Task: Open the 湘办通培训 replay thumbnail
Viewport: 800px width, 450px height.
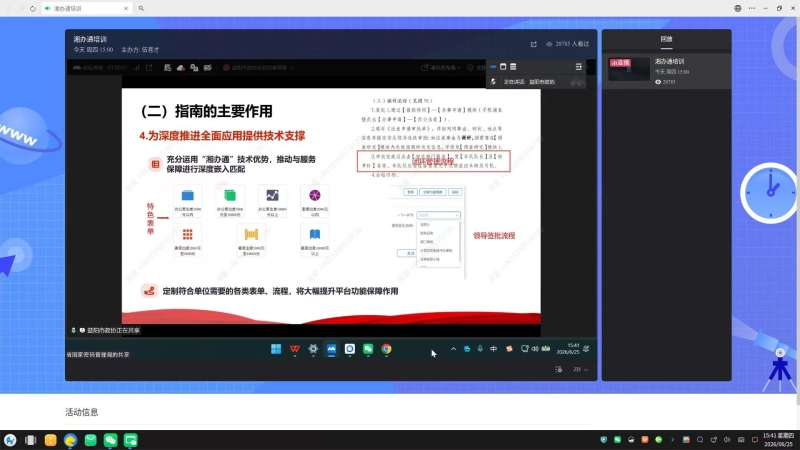Action: click(x=629, y=70)
